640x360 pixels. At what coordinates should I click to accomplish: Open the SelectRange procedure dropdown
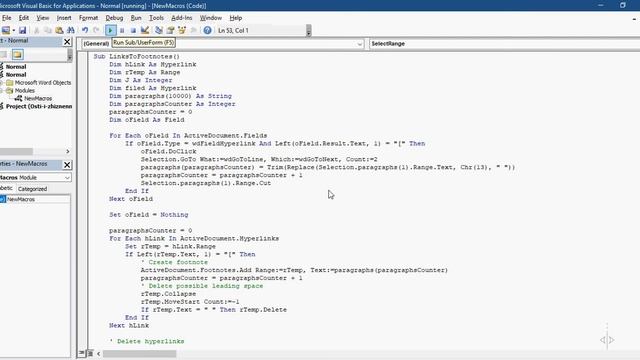504,44
